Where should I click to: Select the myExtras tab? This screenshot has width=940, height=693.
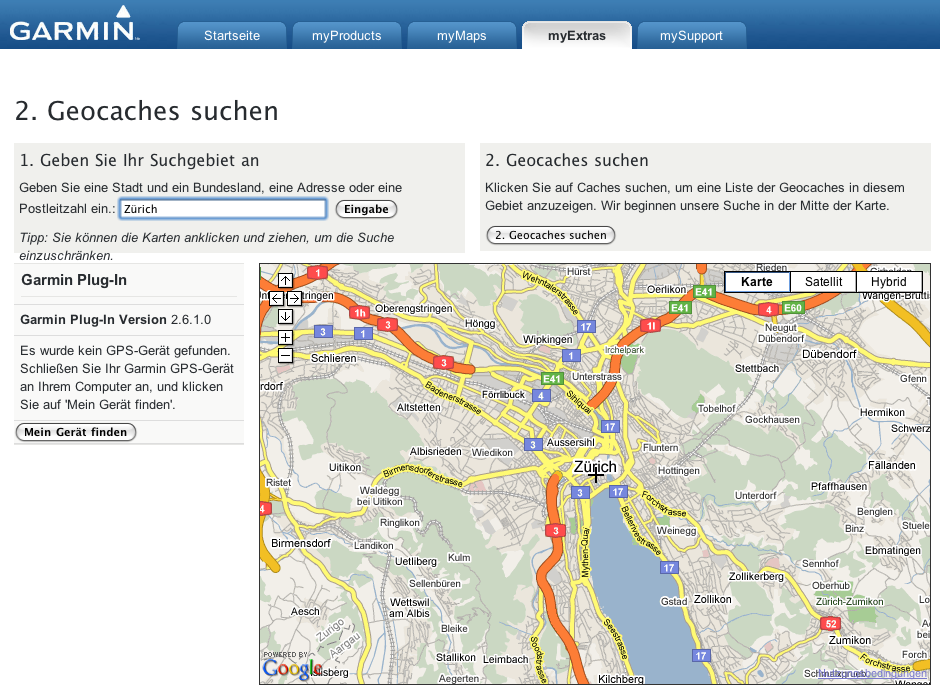coord(577,35)
